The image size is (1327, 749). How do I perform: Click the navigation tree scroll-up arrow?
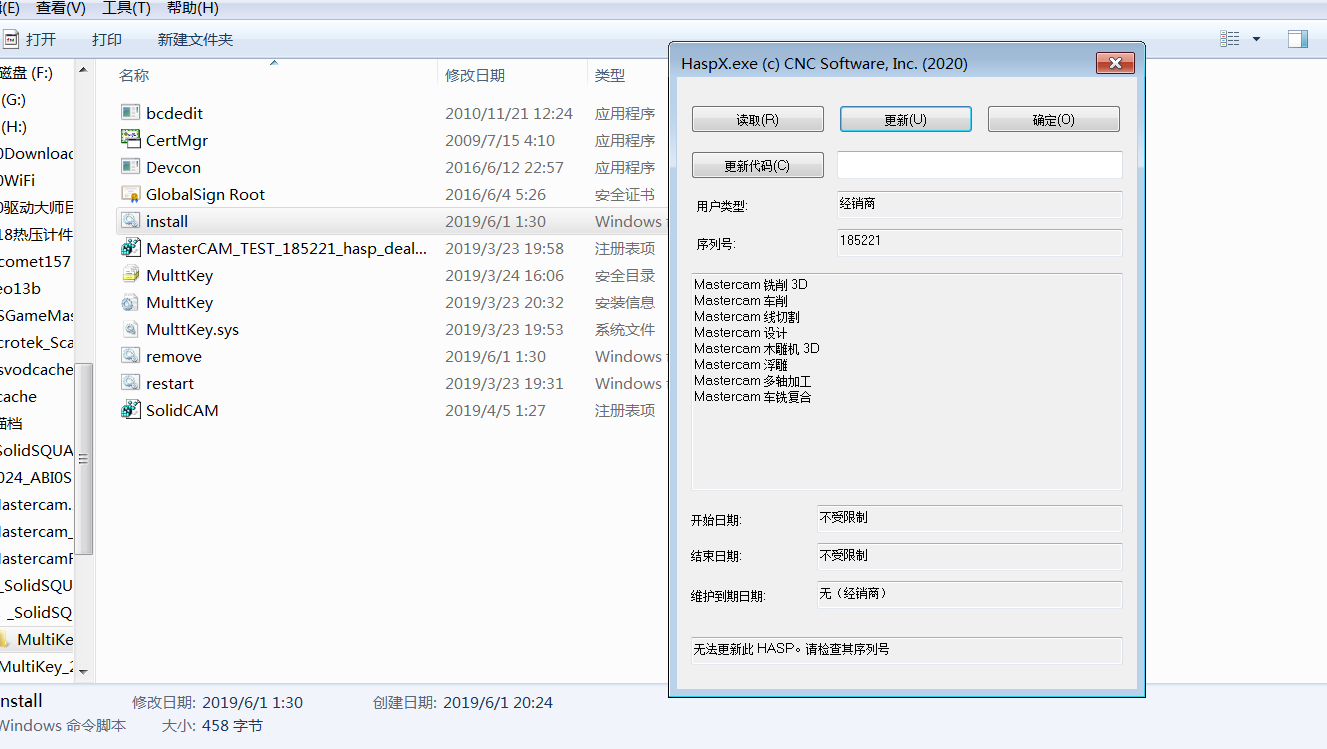(x=84, y=72)
